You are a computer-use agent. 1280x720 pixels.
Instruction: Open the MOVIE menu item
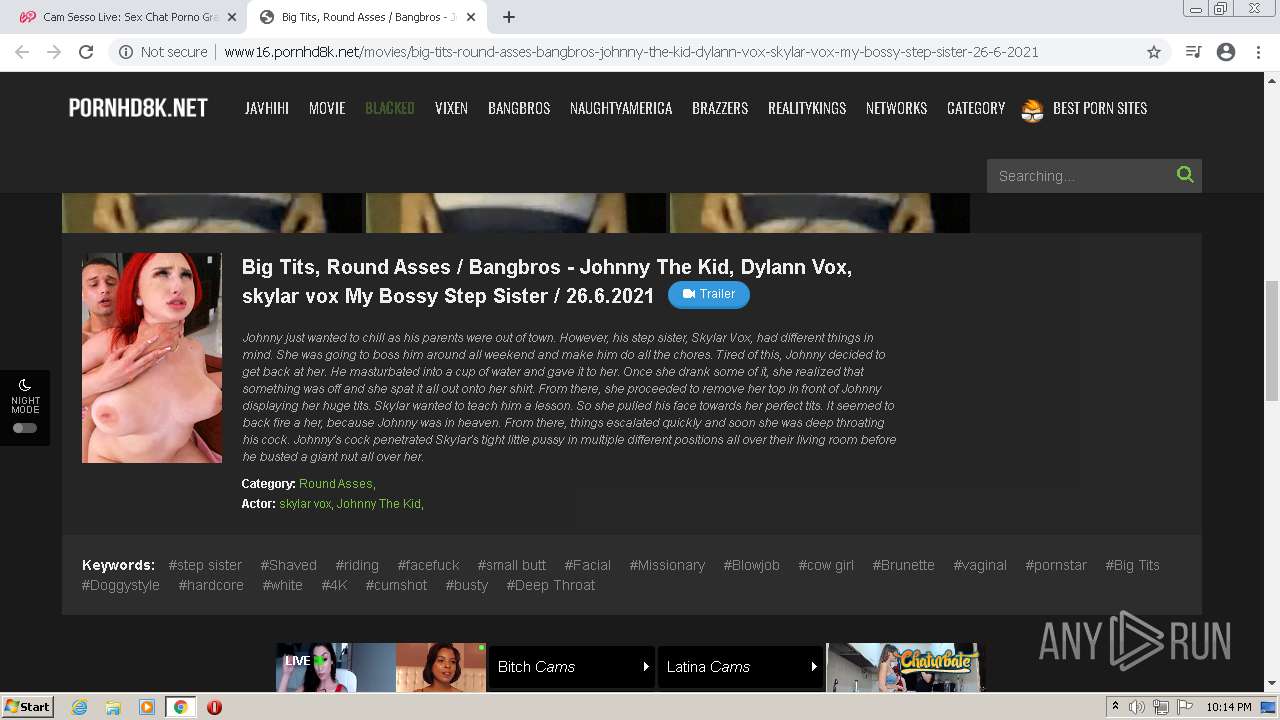327,108
